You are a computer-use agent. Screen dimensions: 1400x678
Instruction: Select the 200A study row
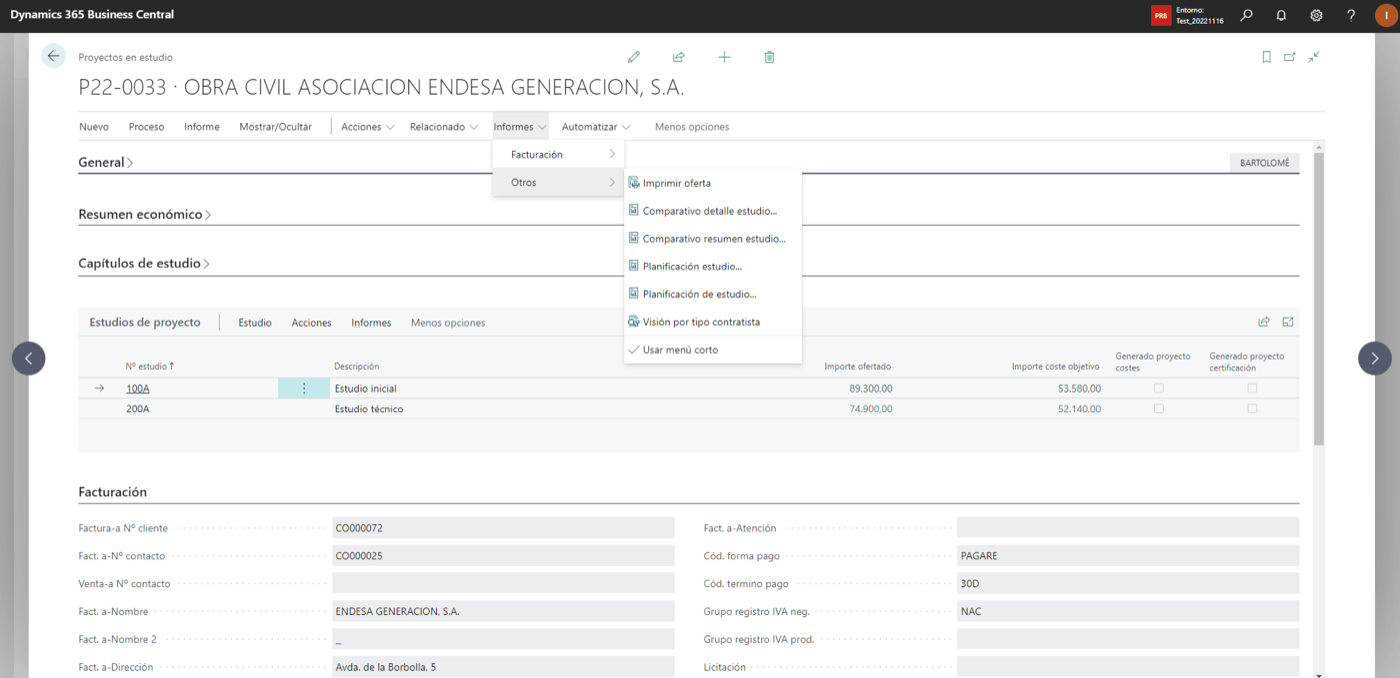pyautogui.click(x=688, y=409)
